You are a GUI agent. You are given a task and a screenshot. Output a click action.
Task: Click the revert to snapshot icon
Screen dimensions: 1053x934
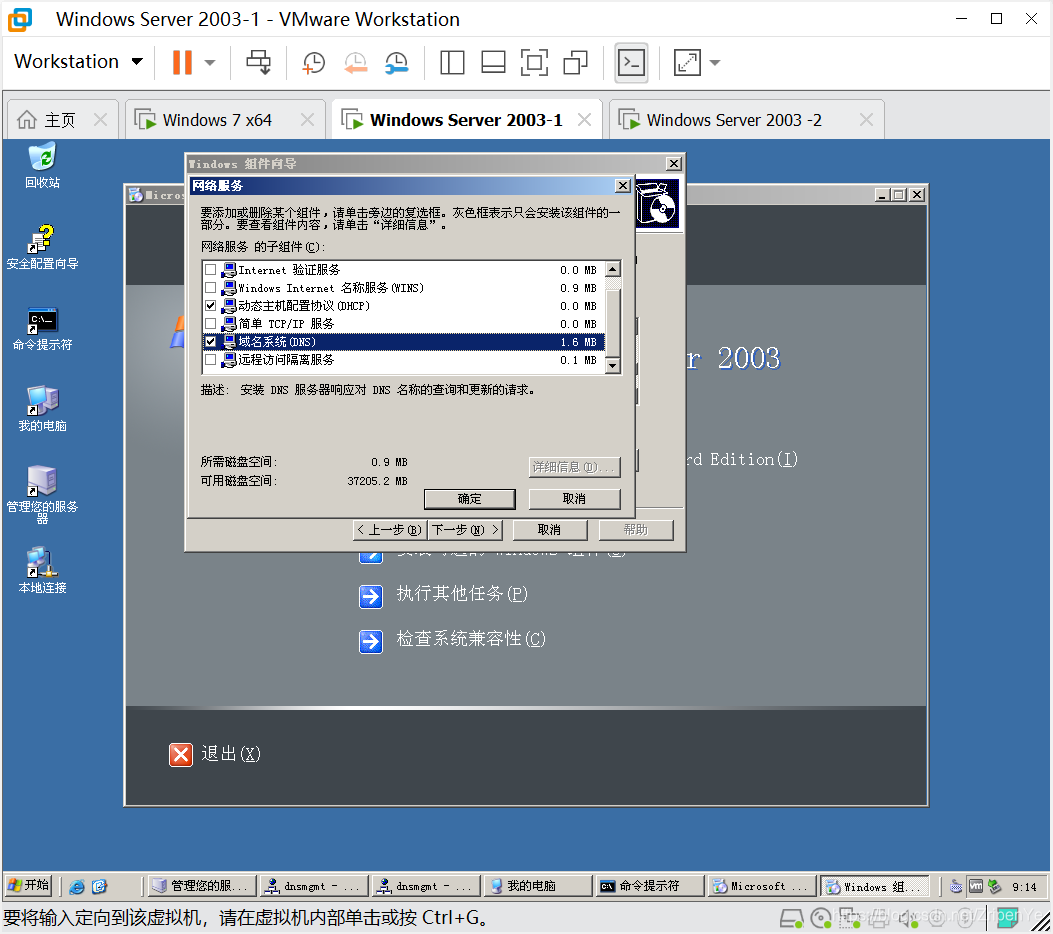(x=355, y=62)
